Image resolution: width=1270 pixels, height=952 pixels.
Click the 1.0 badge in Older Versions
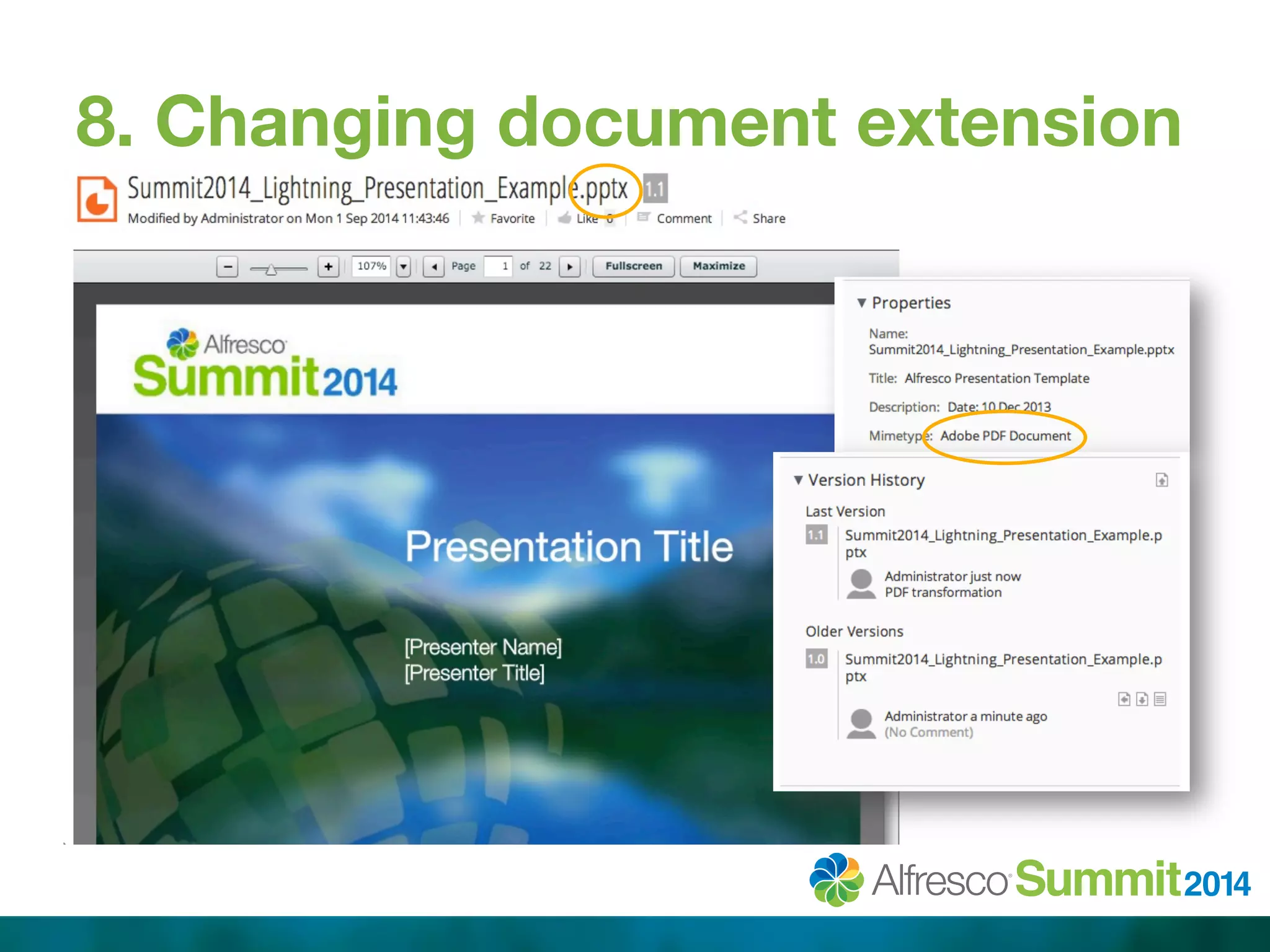[816, 659]
